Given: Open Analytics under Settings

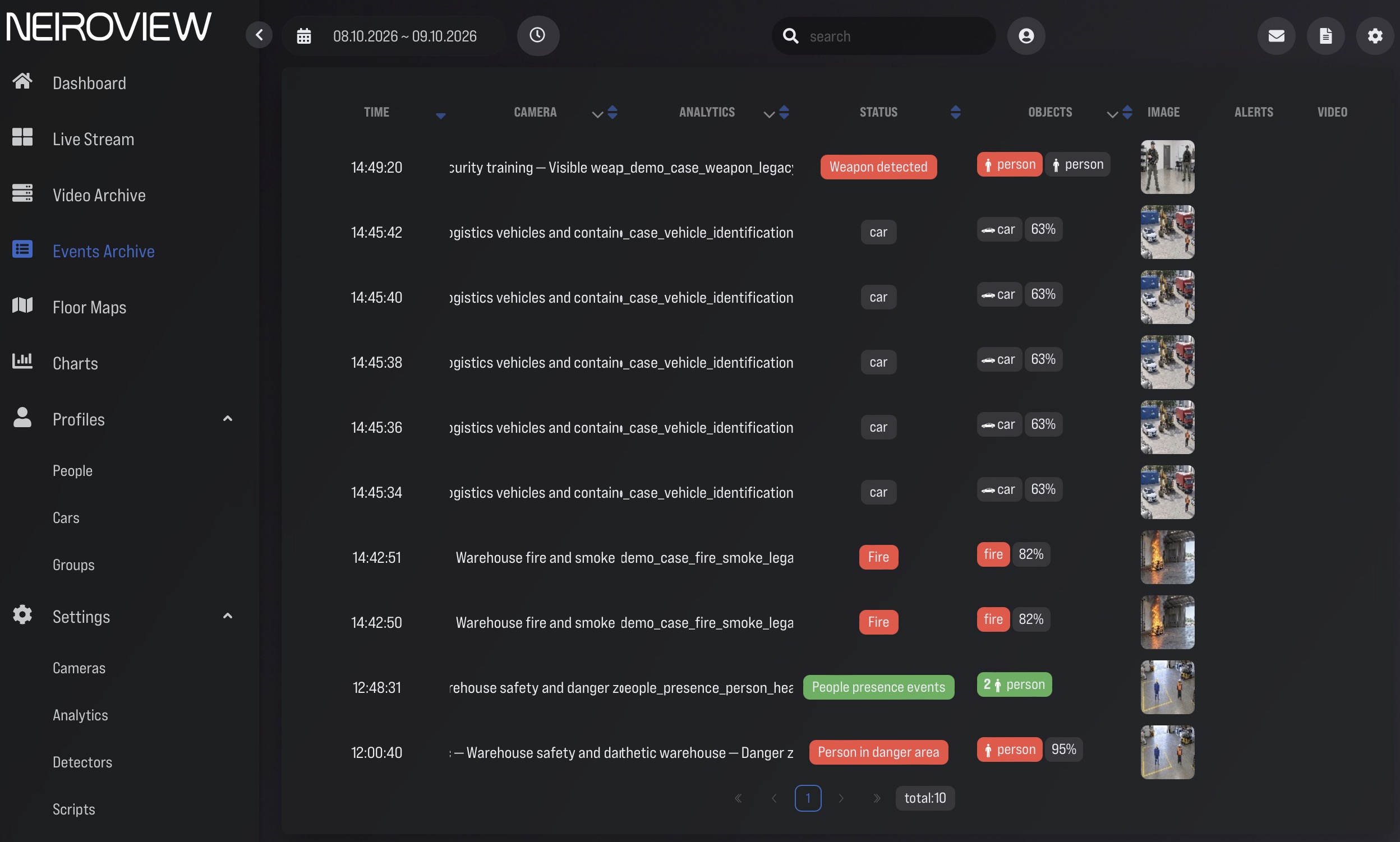Looking at the screenshot, I should coord(80,715).
